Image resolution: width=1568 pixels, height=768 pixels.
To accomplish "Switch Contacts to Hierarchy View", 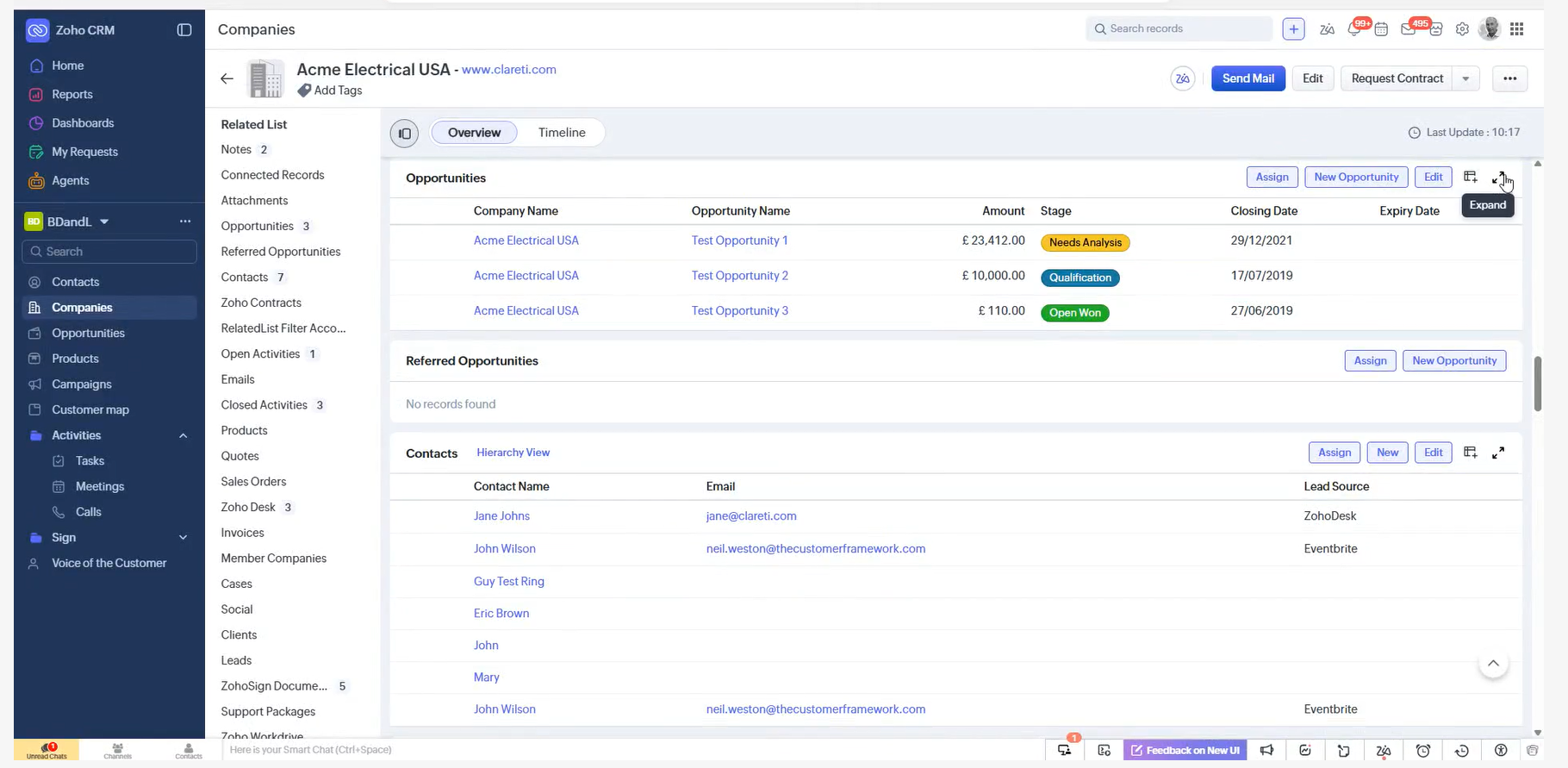I will tap(513, 453).
